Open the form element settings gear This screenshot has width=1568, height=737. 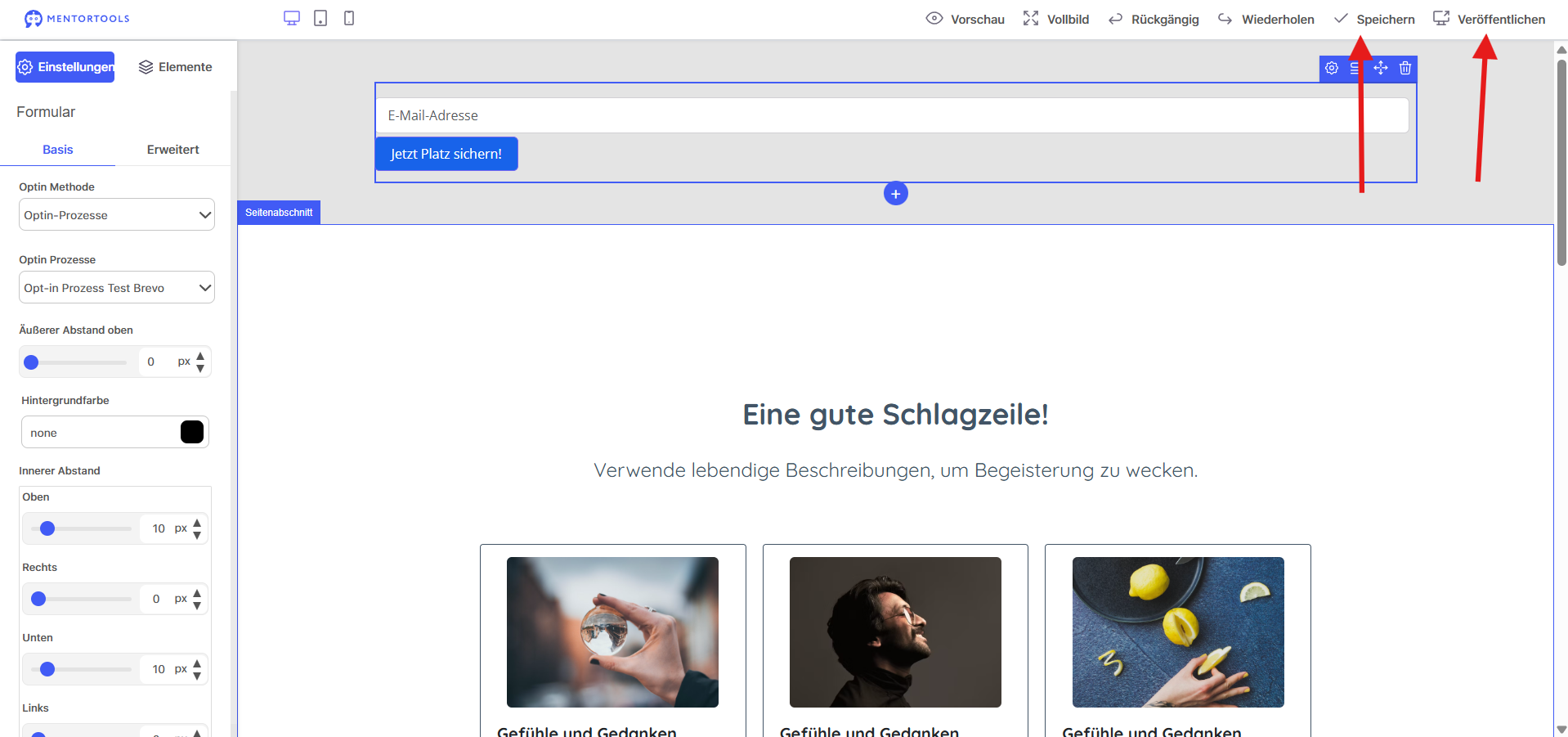tap(1332, 68)
